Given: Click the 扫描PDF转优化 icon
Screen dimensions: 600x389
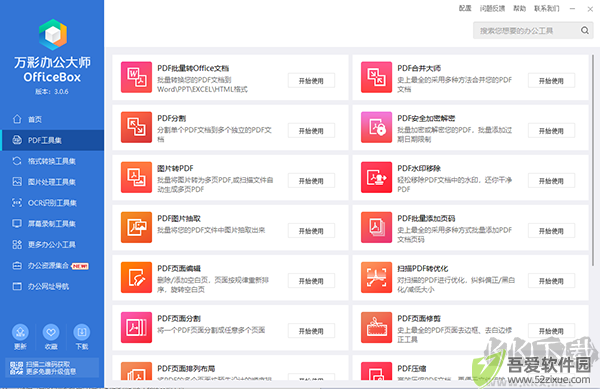Looking at the screenshot, I should click(x=376, y=278).
